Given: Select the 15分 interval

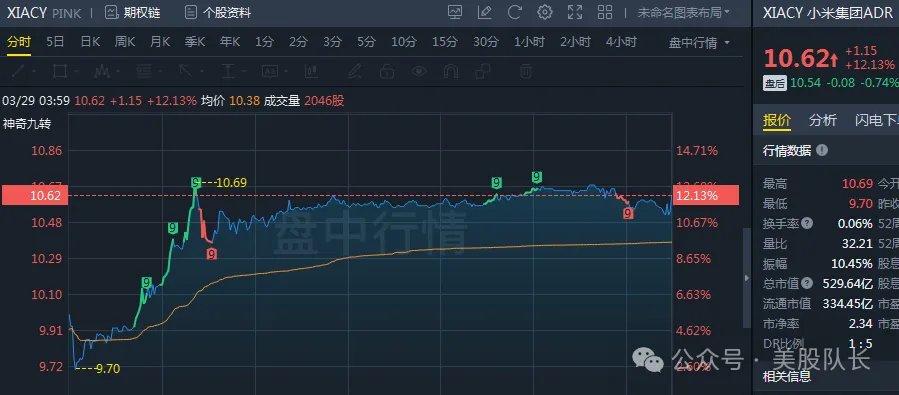Looking at the screenshot, I should click(x=445, y=42).
